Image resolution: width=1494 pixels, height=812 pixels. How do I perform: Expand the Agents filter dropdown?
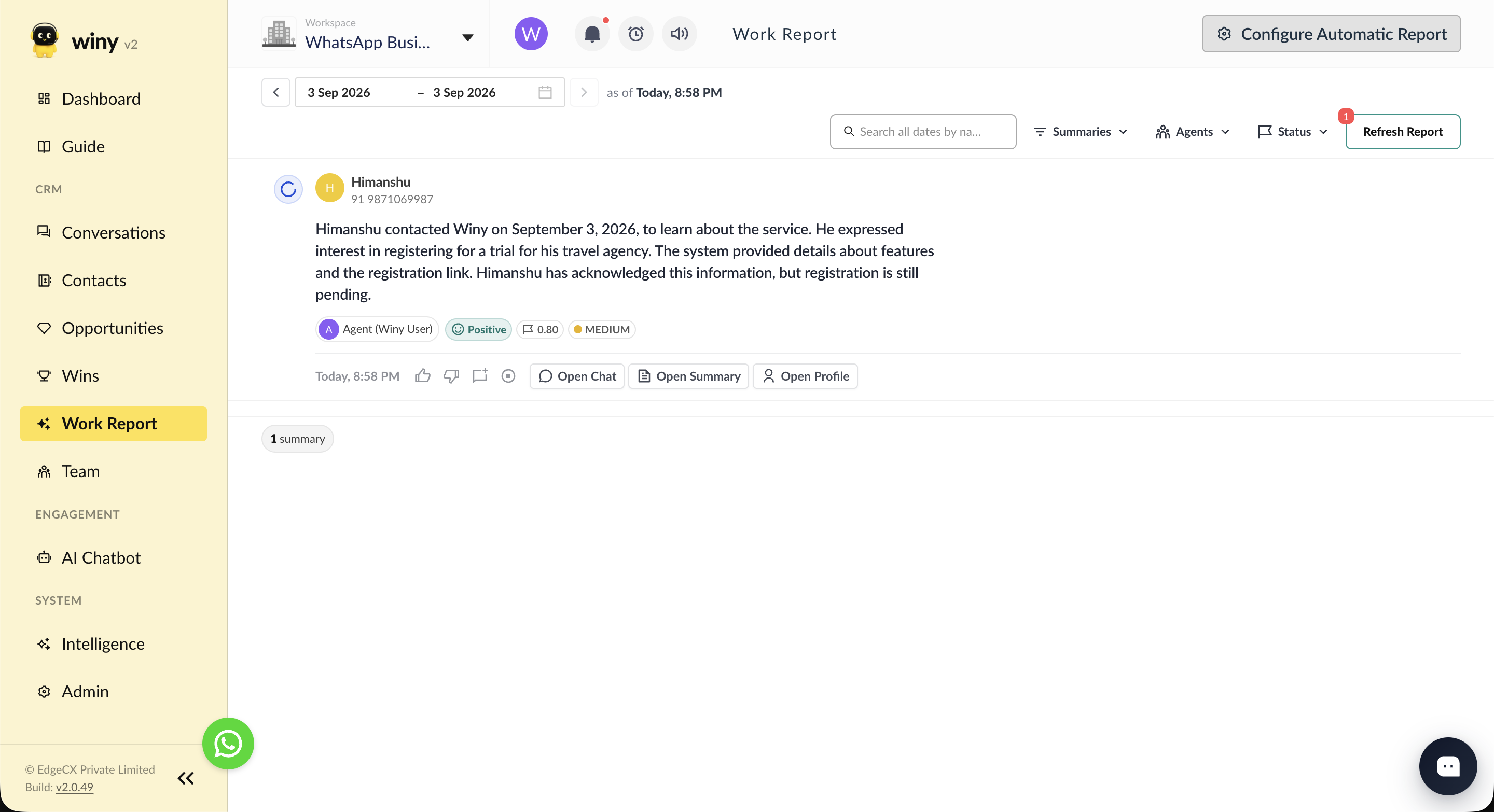coord(1193,132)
